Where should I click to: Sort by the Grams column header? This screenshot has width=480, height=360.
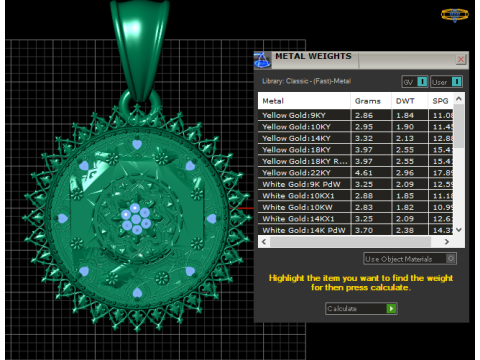pos(371,101)
